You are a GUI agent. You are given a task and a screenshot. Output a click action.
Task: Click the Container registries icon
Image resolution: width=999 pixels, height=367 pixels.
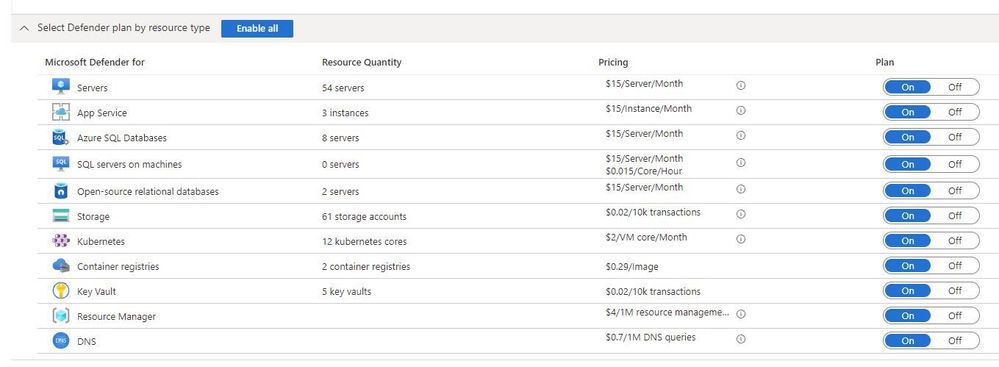(x=61, y=266)
